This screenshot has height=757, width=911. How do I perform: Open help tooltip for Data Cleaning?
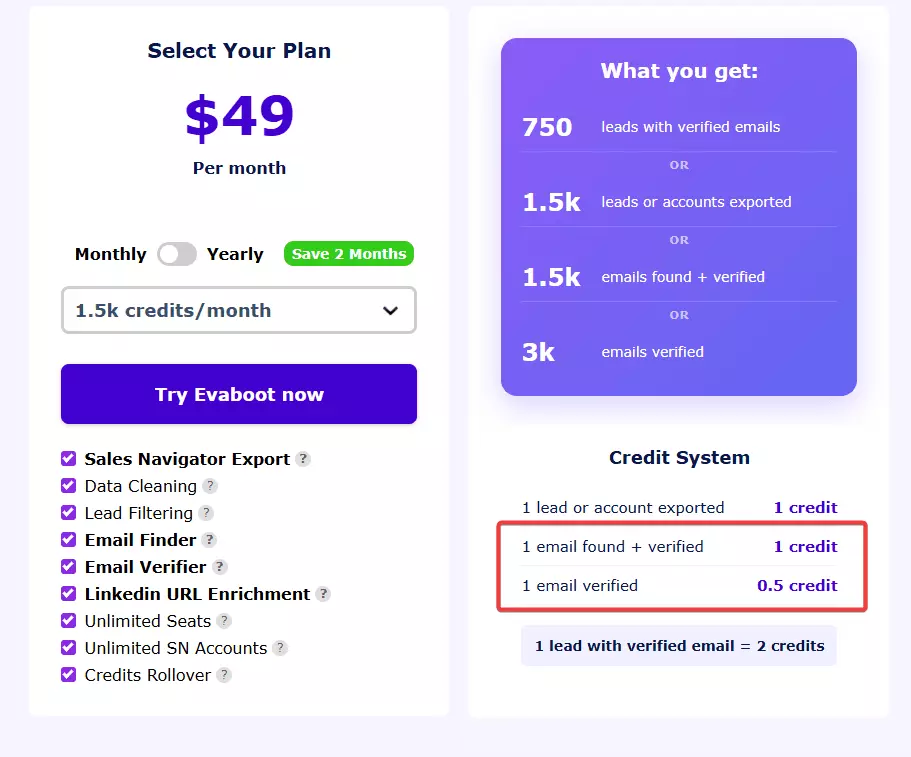[x=210, y=487]
